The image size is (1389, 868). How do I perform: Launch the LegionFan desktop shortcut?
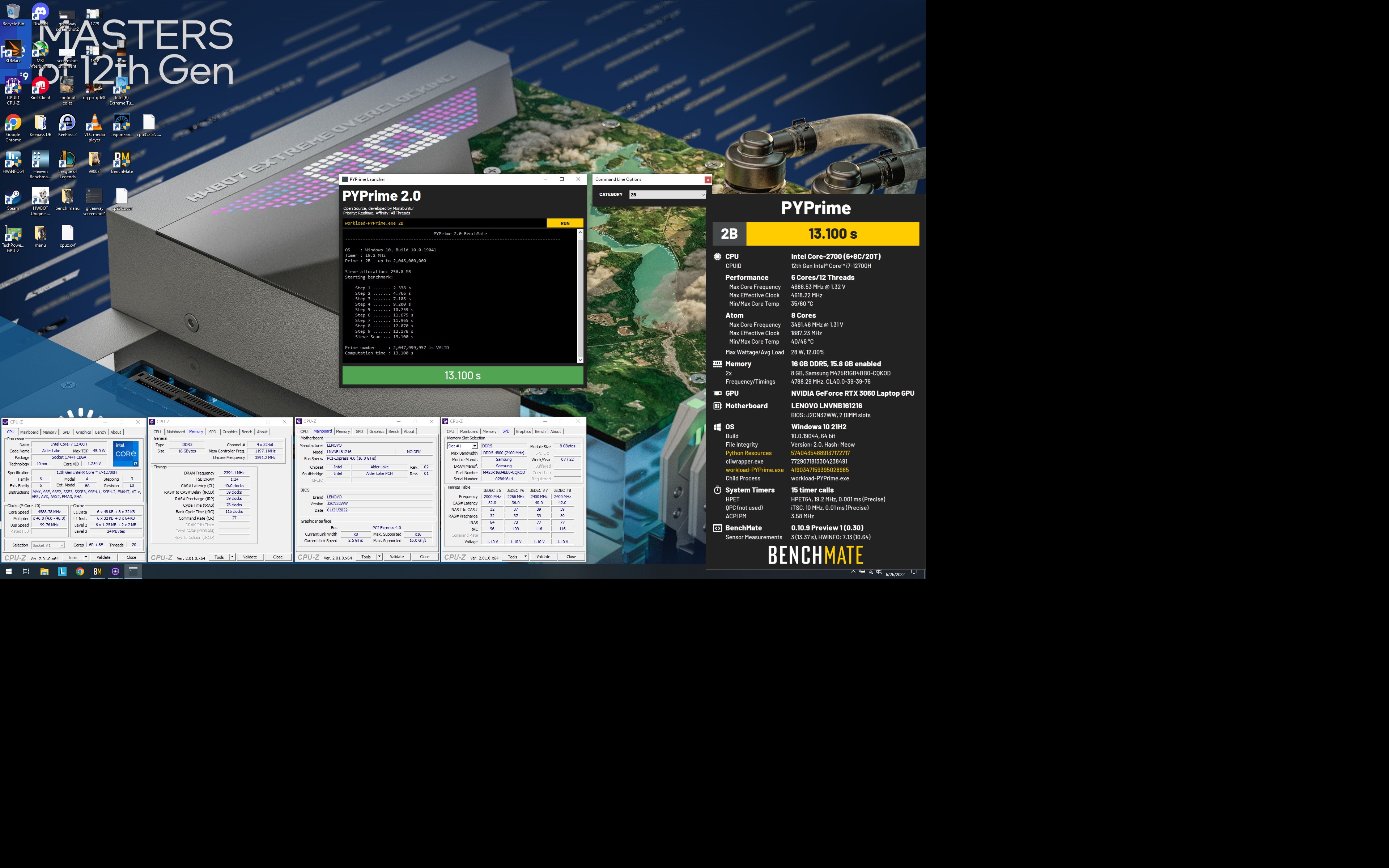click(121, 126)
